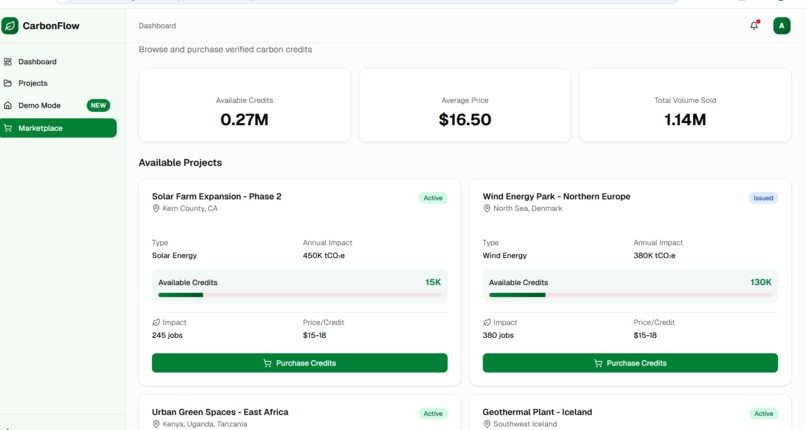This screenshot has width=806, height=430.
Task: Click Active badge on Solar Farm card
Action: [433, 198]
